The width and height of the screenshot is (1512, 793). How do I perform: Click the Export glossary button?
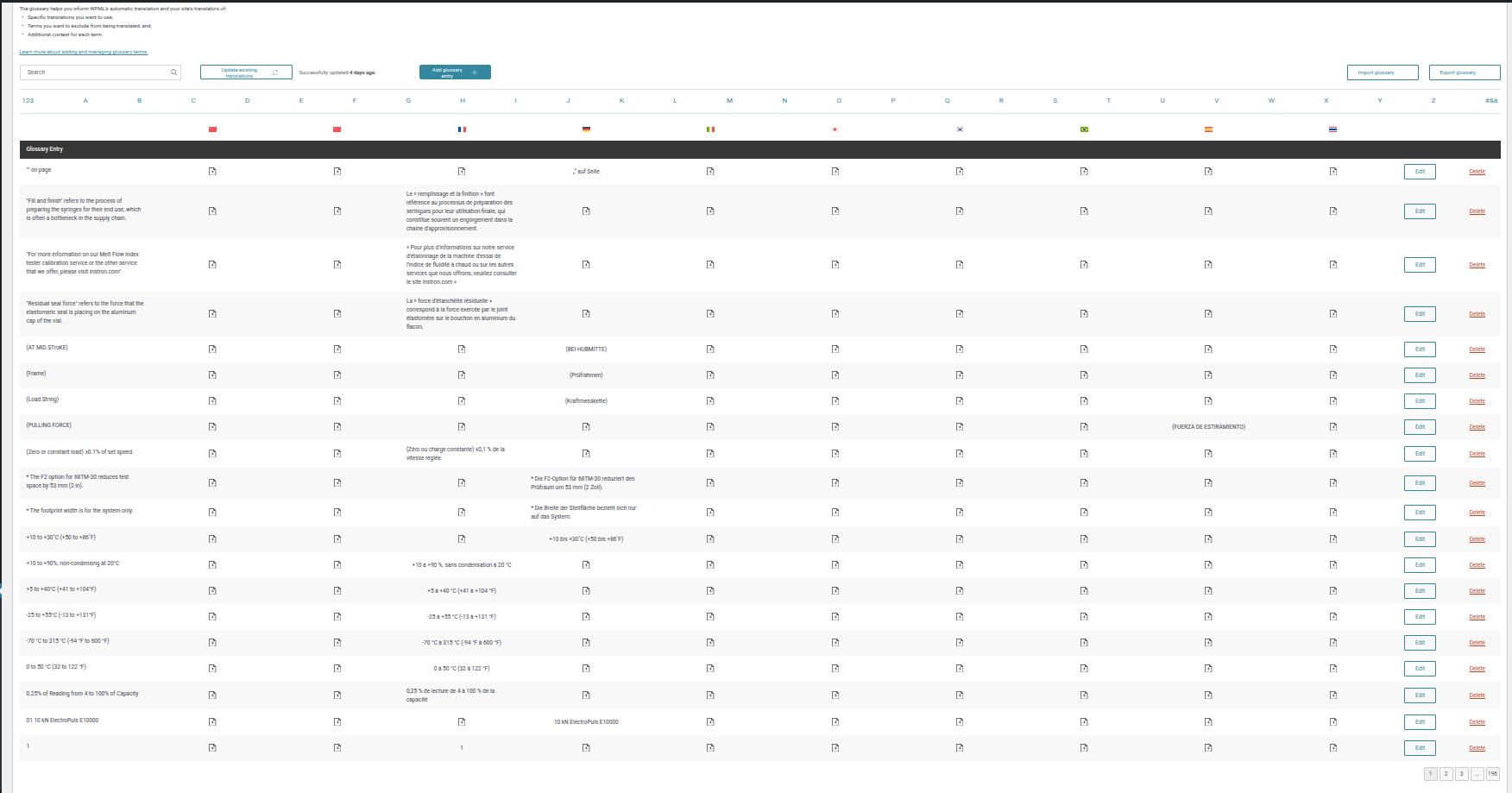click(x=1465, y=72)
